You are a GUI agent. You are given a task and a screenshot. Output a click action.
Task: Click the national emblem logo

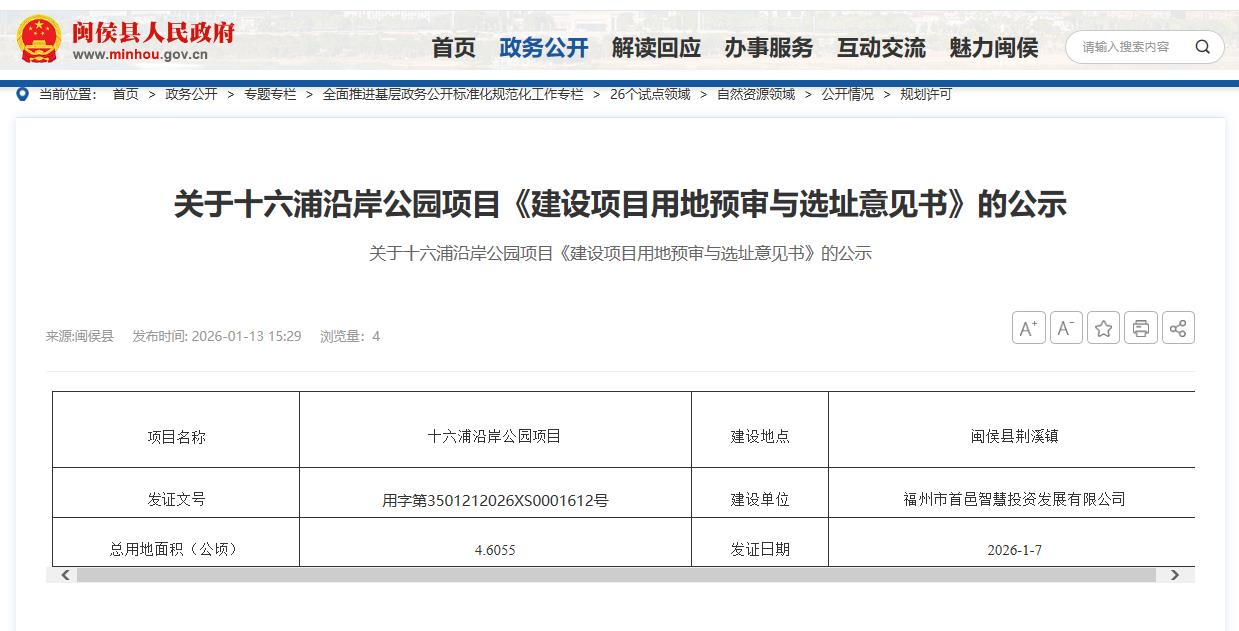39,40
